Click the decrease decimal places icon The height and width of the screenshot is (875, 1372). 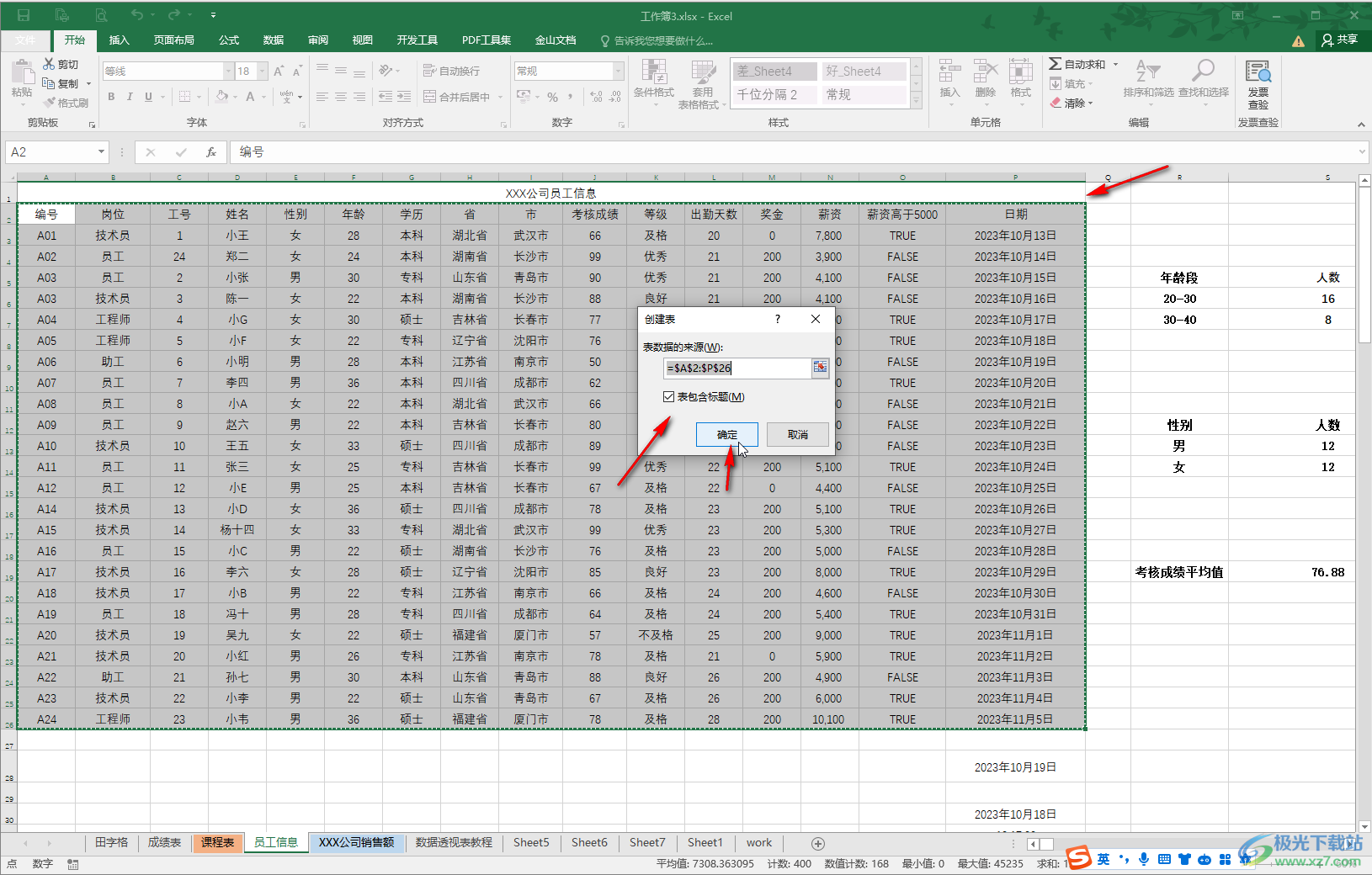pyautogui.click(x=615, y=97)
